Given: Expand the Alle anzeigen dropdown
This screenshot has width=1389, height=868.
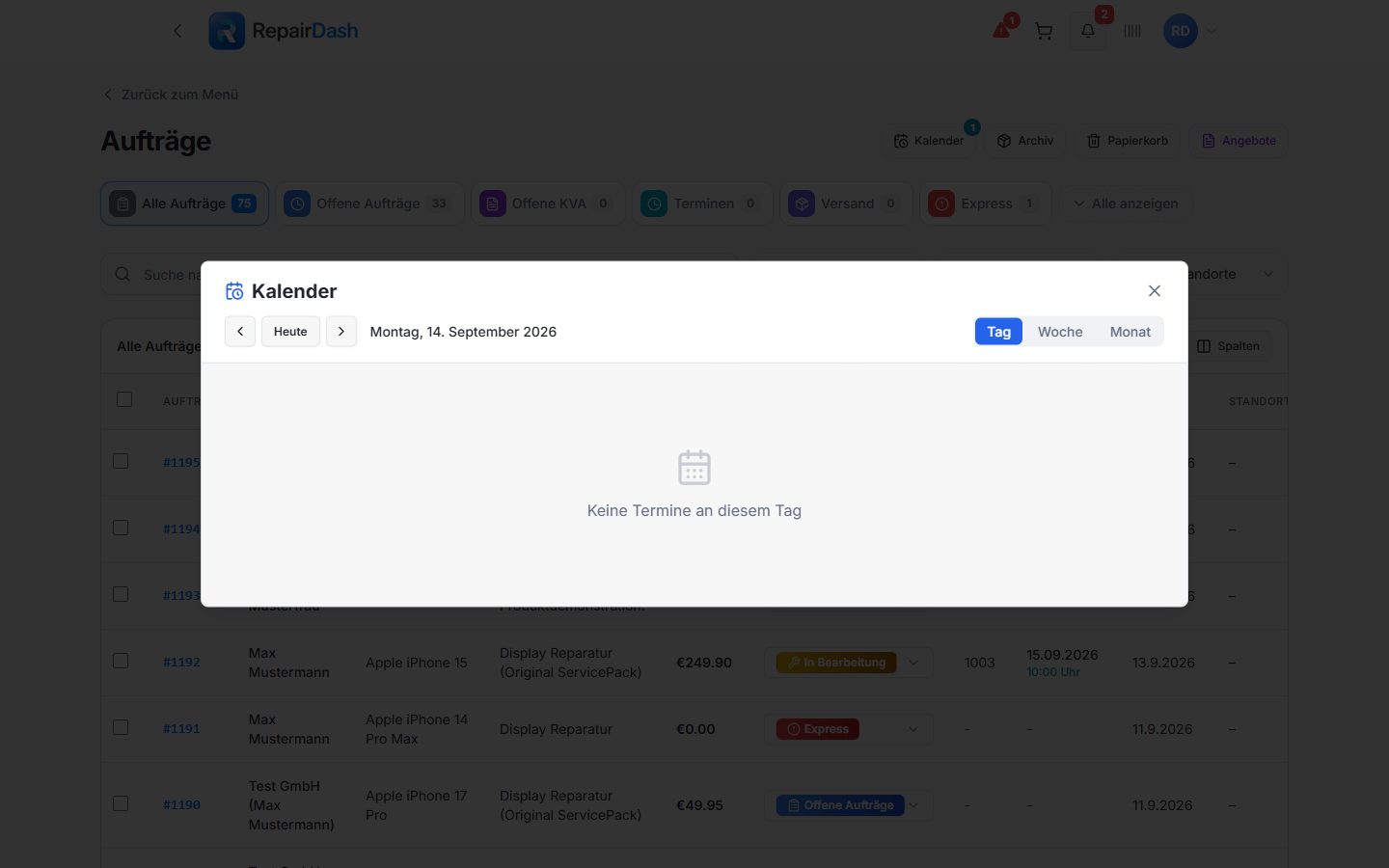Looking at the screenshot, I should (1126, 203).
